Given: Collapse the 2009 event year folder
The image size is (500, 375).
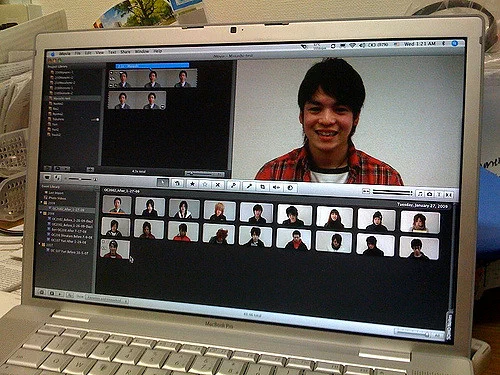Looking at the screenshot, I should click(x=42, y=202).
